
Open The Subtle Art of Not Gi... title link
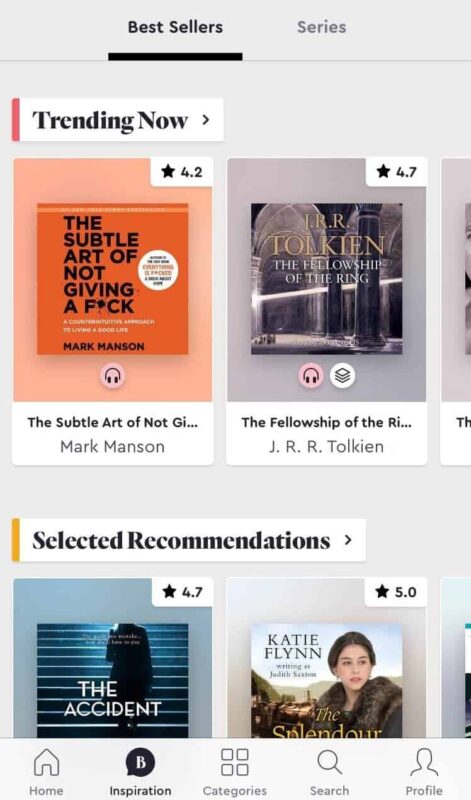(113, 422)
